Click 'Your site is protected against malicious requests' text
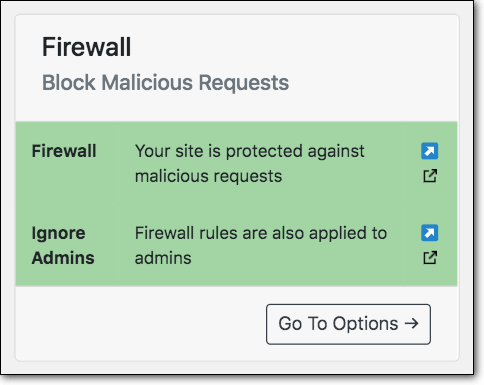Screen dimensions: 484x385 coord(250,164)
